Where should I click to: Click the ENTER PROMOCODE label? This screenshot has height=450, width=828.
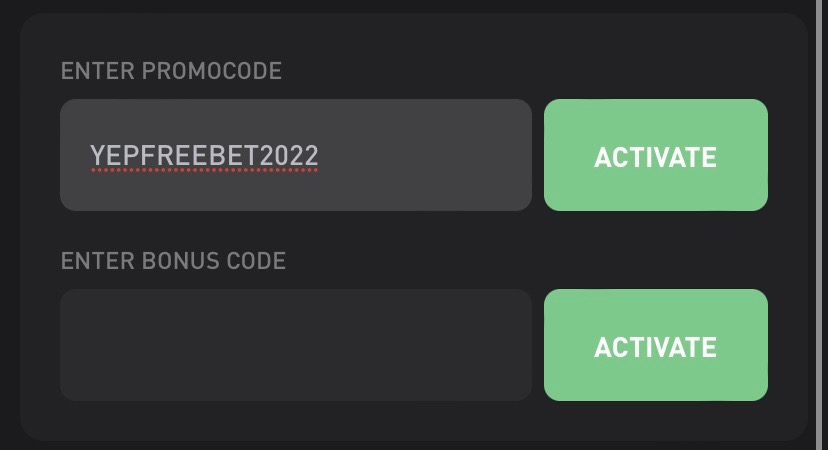pyautogui.click(x=171, y=71)
